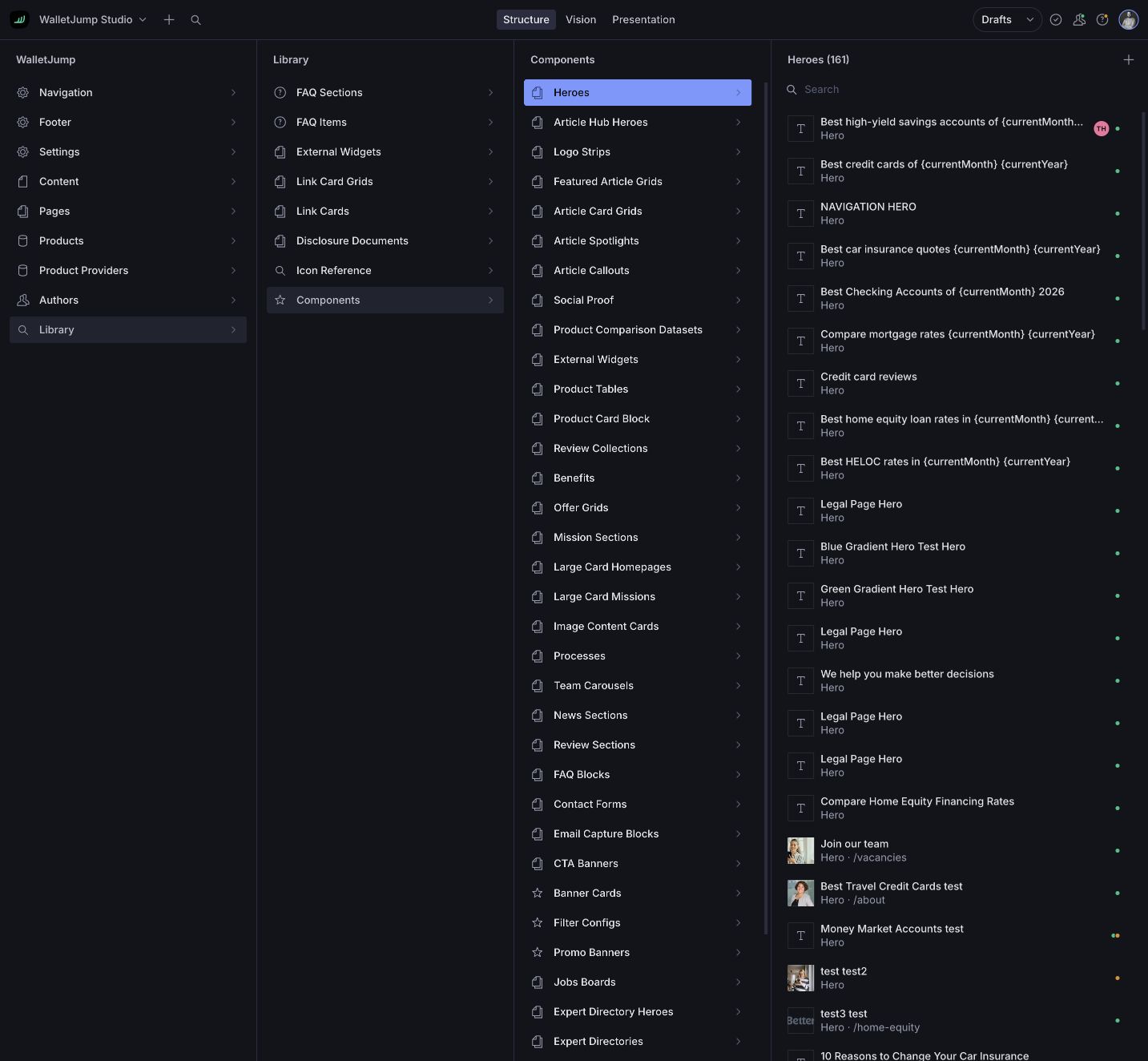Click the Pages document icon
The image size is (1148, 1061).
[x=23, y=211]
